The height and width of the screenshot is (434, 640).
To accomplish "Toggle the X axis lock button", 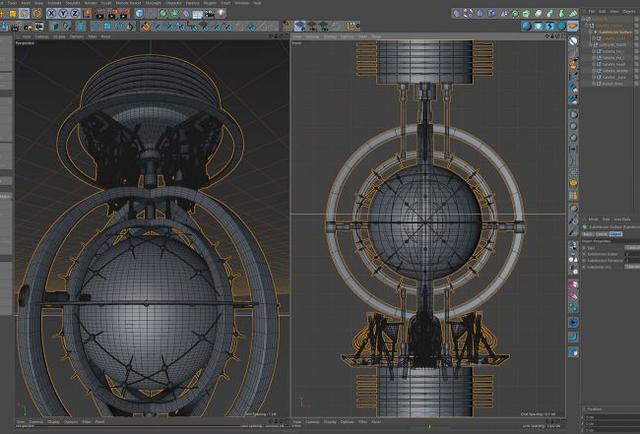I will (51, 14).
